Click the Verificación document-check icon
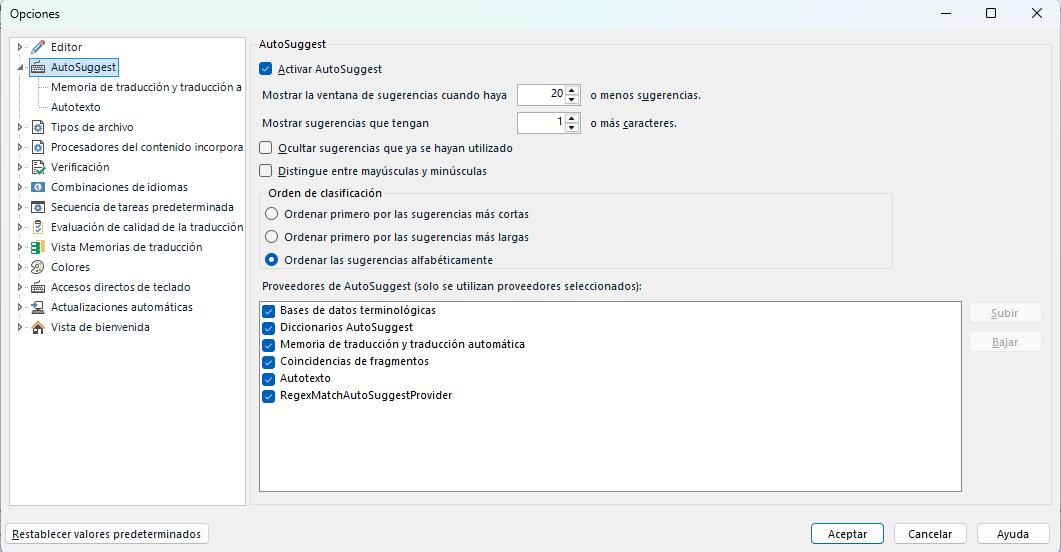 (x=38, y=167)
